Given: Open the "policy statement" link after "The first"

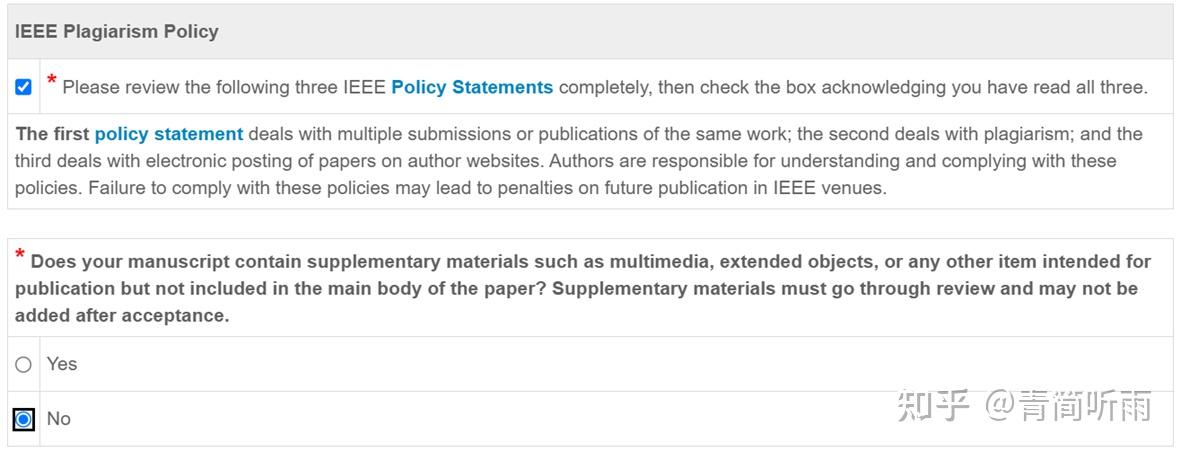Looking at the screenshot, I should pos(169,134).
